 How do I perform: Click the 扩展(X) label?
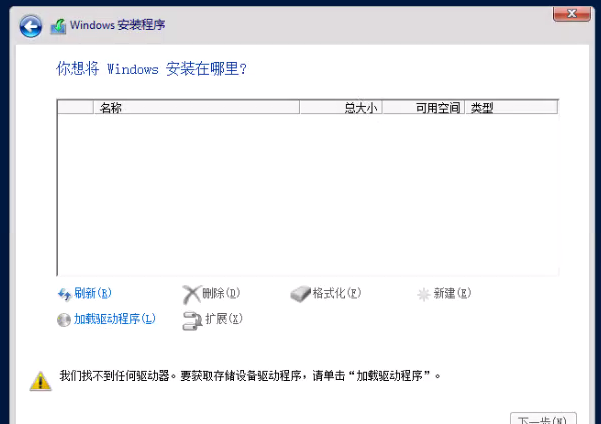pyautogui.click(x=224, y=319)
